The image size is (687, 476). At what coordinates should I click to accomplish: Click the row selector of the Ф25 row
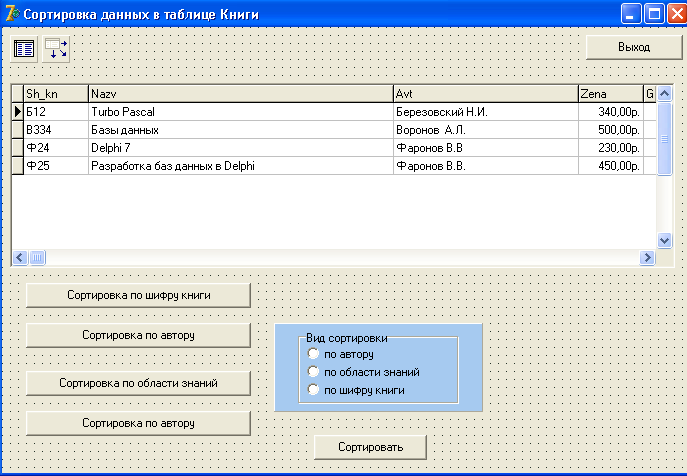18,166
